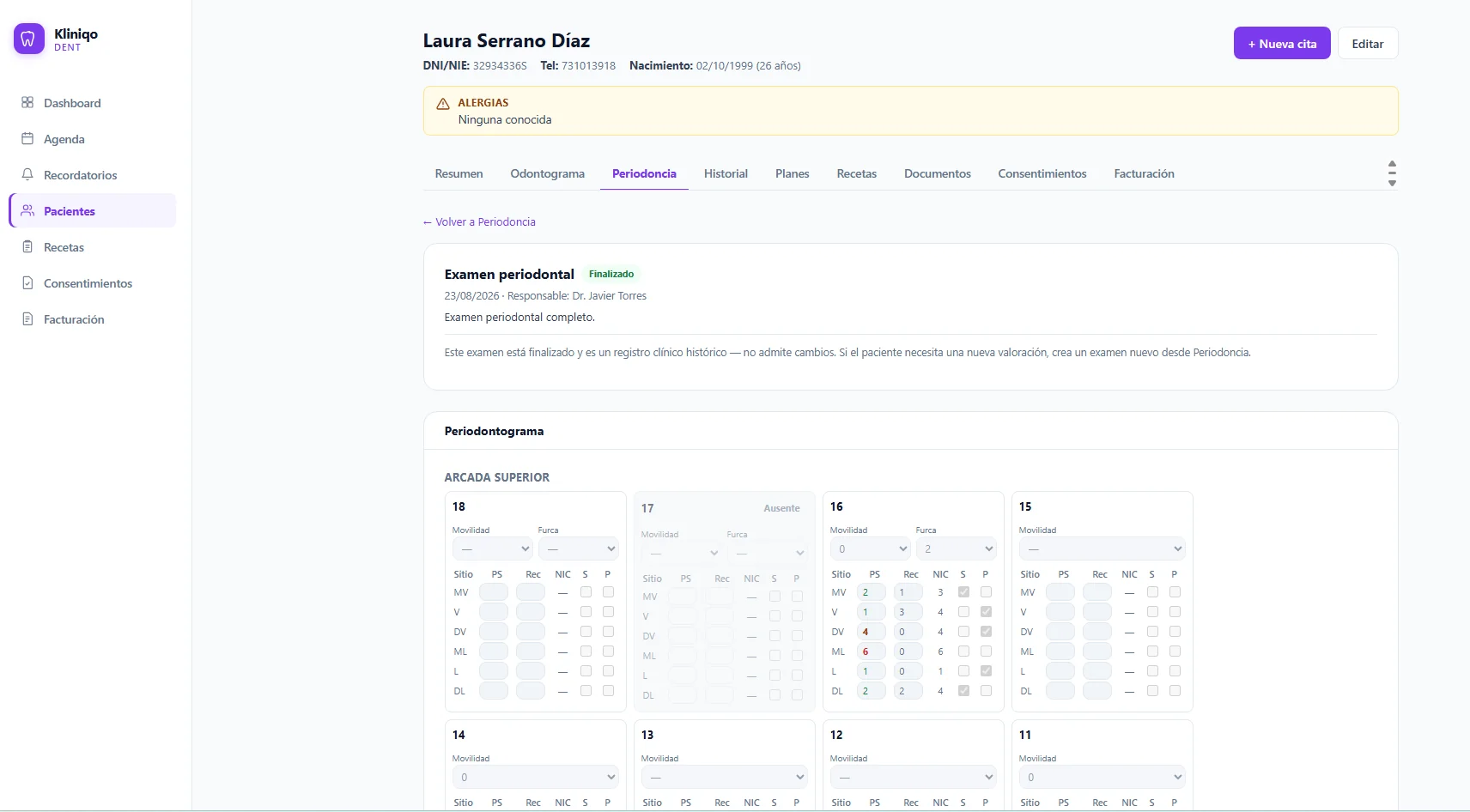Switch to the Odontograma tab
The height and width of the screenshot is (812, 1470).
(547, 173)
